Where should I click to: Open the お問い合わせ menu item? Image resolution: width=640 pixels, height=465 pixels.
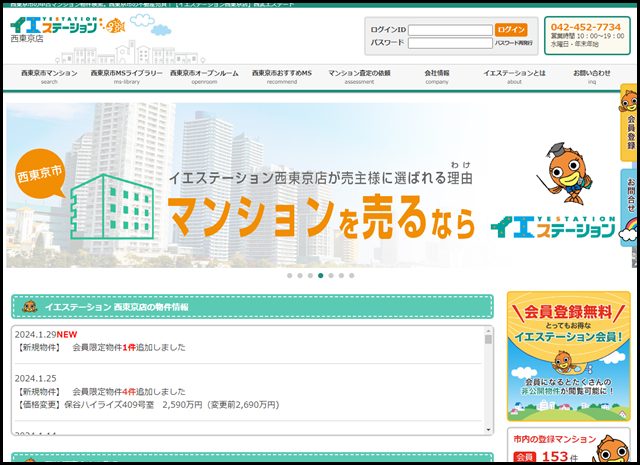pyautogui.click(x=592, y=76)
